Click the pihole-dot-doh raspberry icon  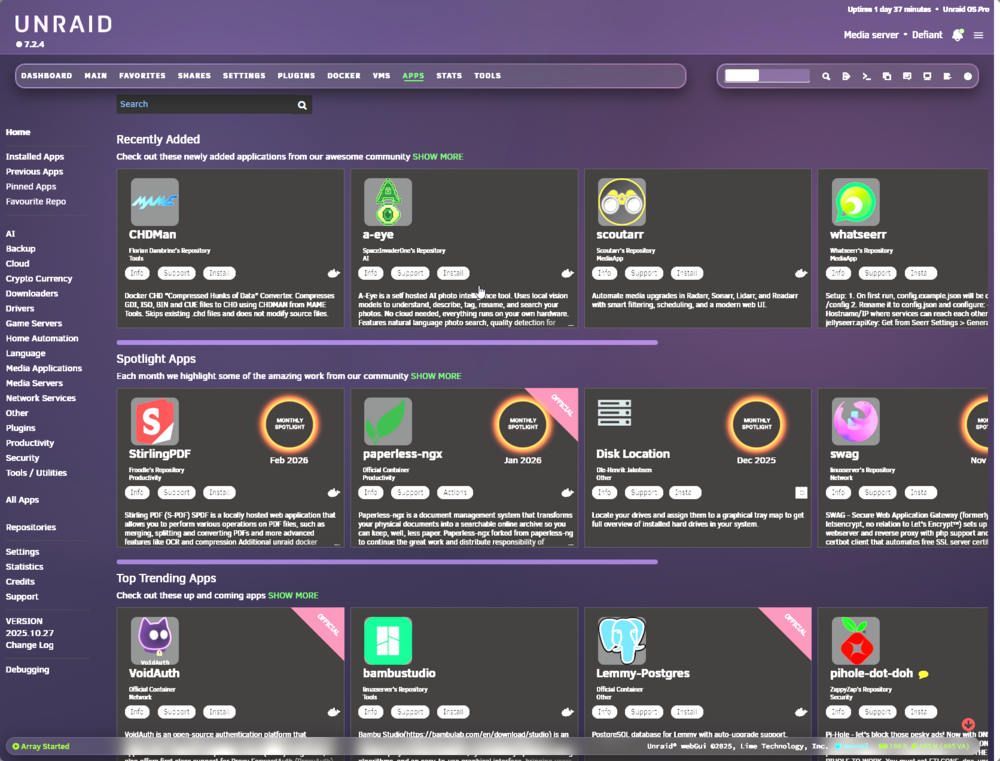(855, 640)
